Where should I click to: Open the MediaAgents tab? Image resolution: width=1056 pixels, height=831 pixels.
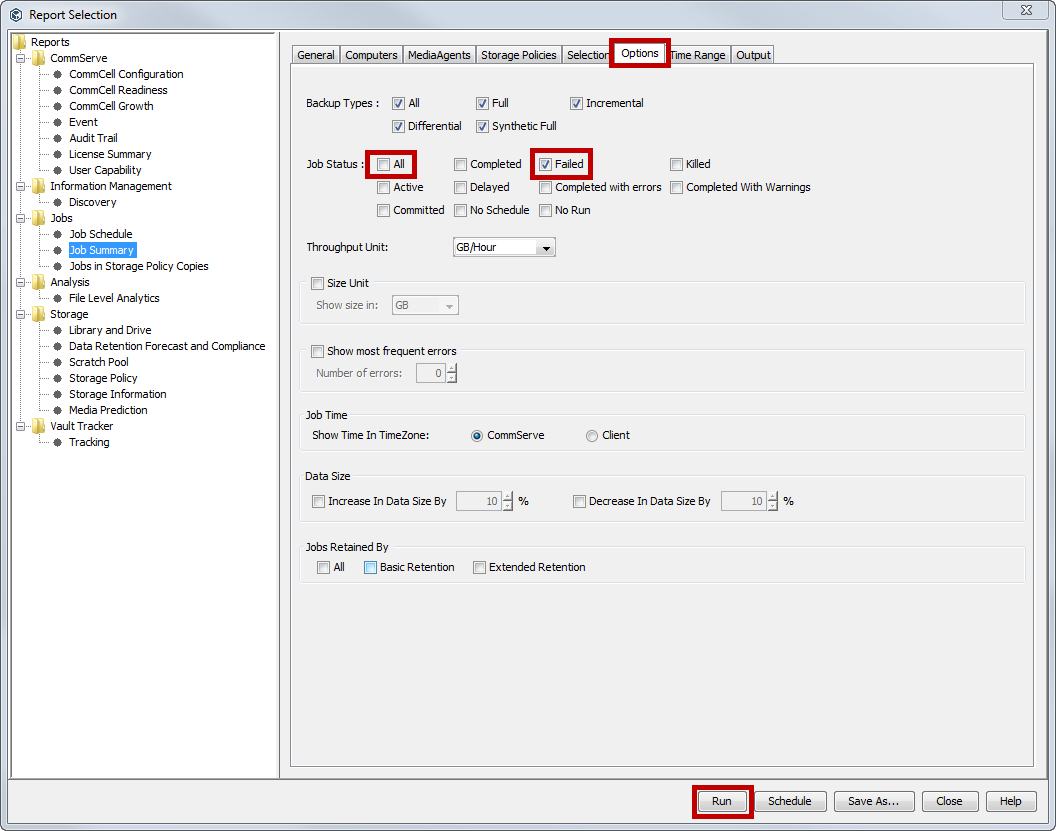tap(439, 55)
